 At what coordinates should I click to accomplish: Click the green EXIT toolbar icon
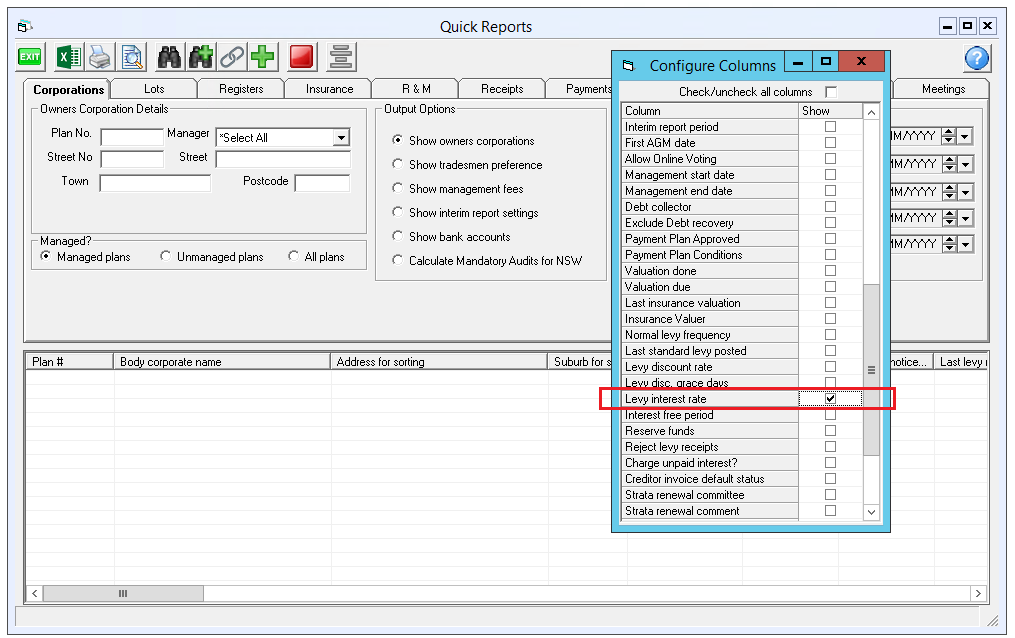pos(30,57)
